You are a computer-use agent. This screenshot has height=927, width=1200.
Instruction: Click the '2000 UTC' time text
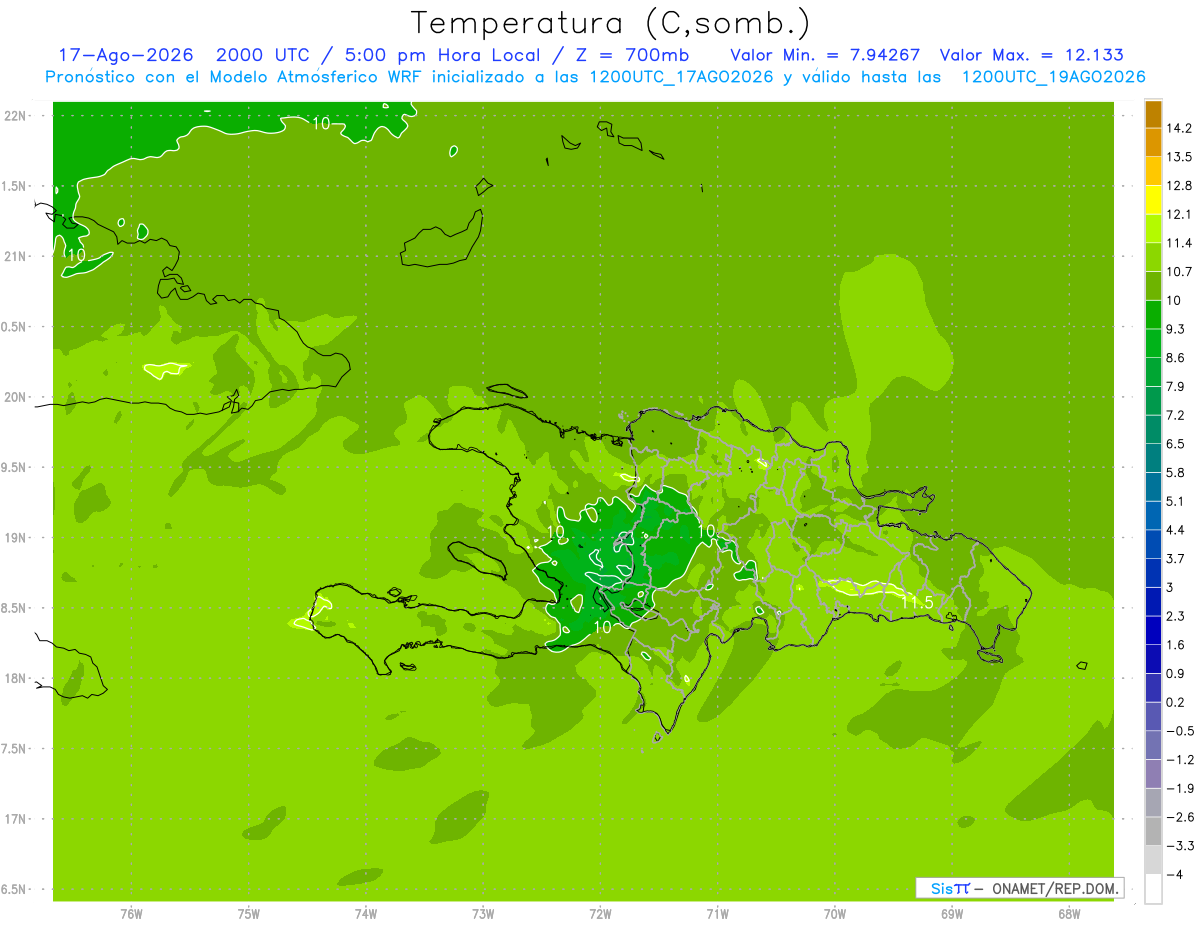click(264, 55)
